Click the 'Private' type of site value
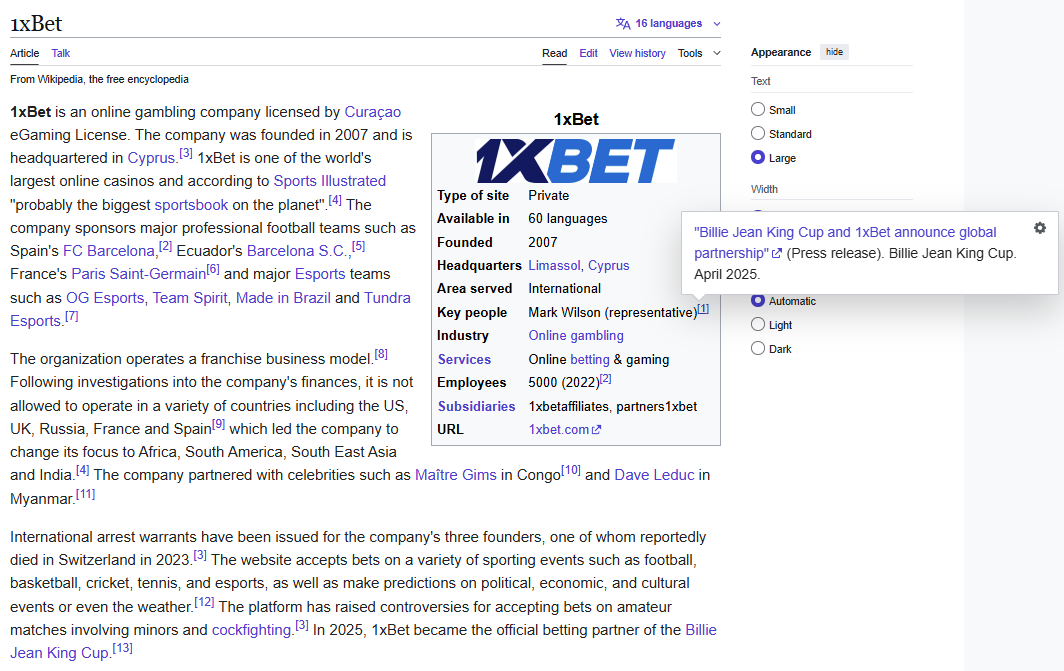 (549, 195)
